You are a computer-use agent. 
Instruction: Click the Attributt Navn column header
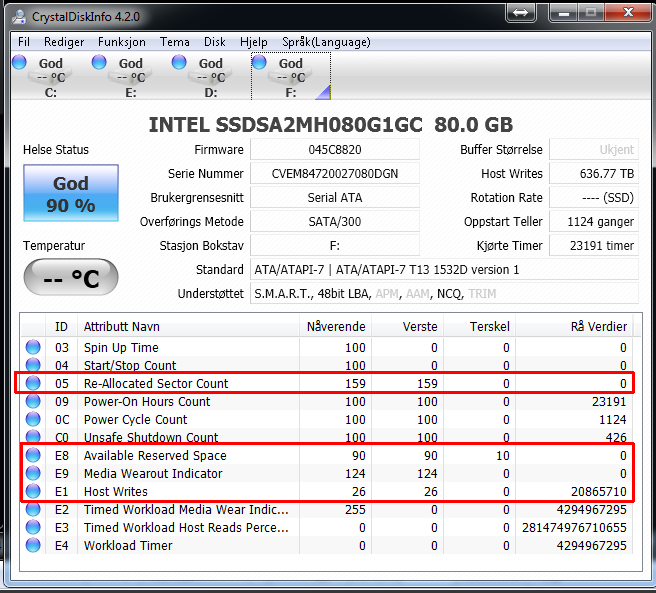(188, 326)
